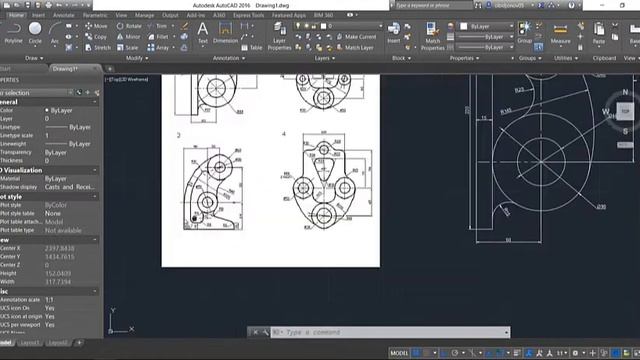Image resolution: width=640 pixels, height=360 pixels.
Task: Click the Rotate tool
Action: 129,26
